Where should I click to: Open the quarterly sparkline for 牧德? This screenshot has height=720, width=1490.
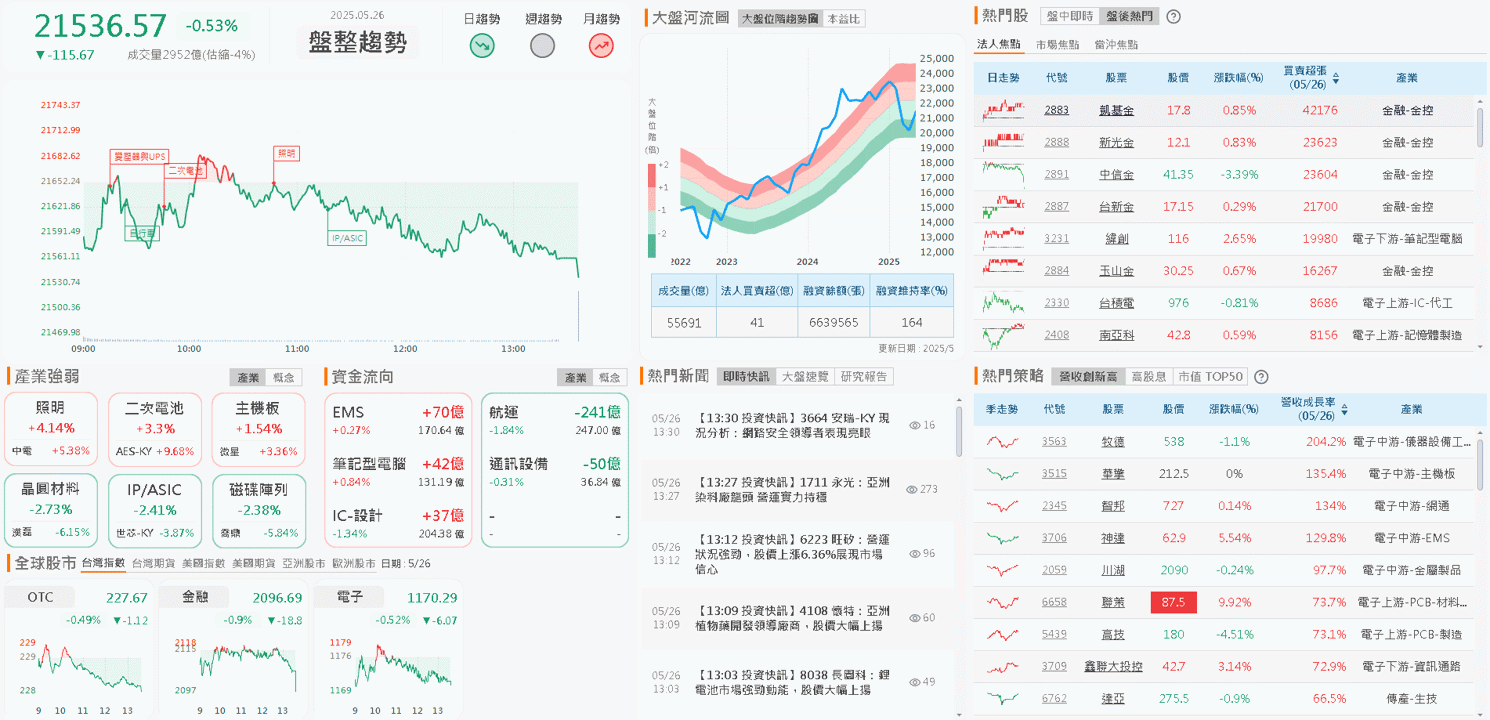(x=1002, y=441)
